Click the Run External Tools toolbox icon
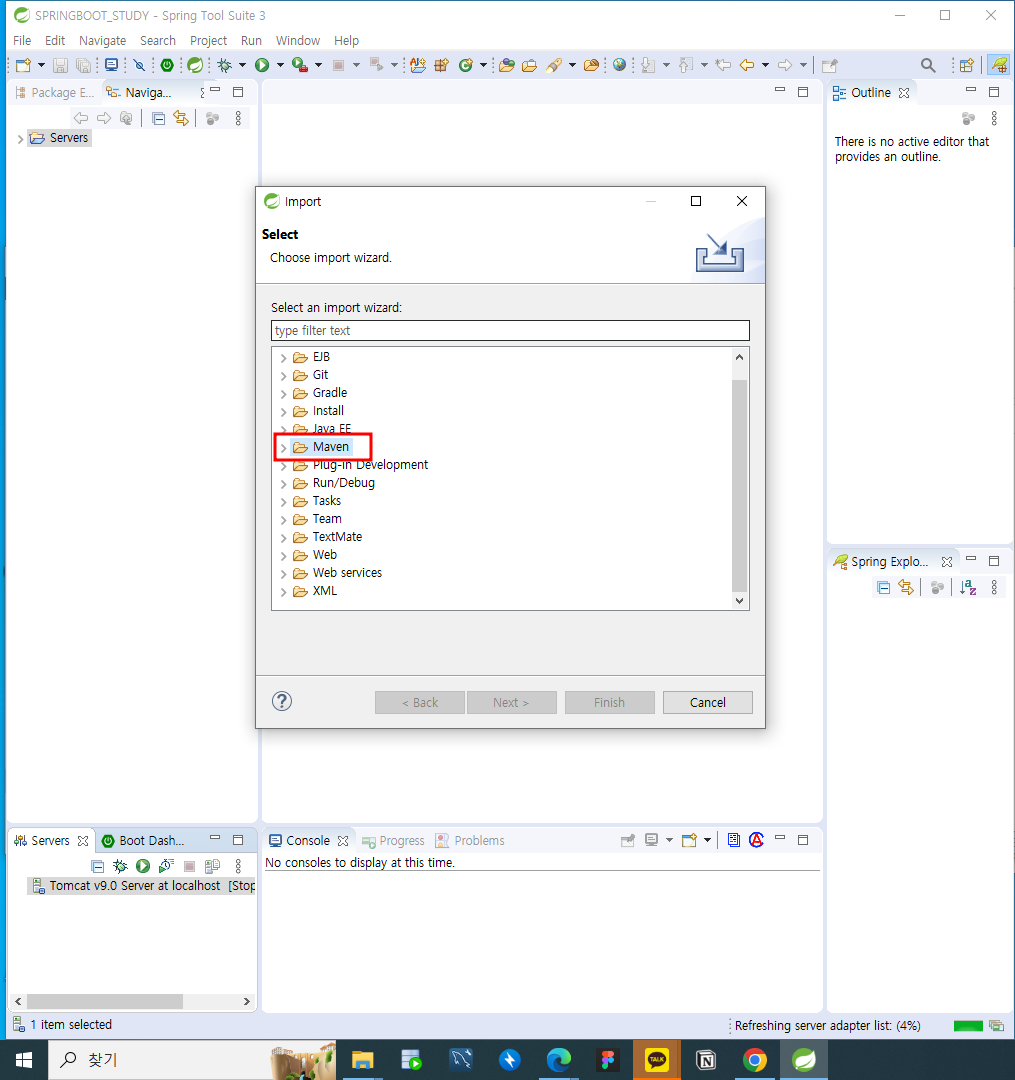The image size is (1015, 1080). click(300, 65)
